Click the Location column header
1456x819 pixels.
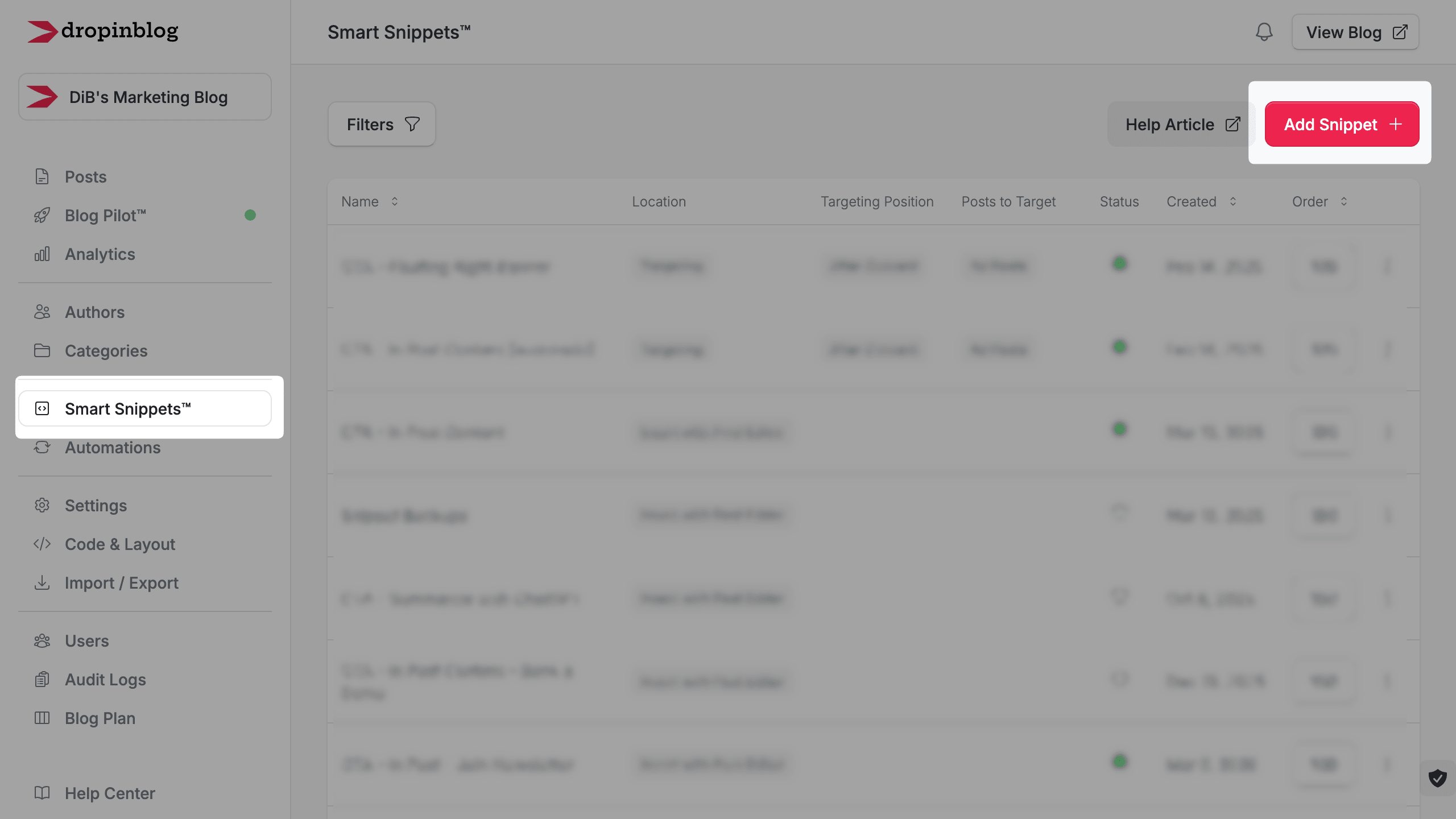point(659,202)
